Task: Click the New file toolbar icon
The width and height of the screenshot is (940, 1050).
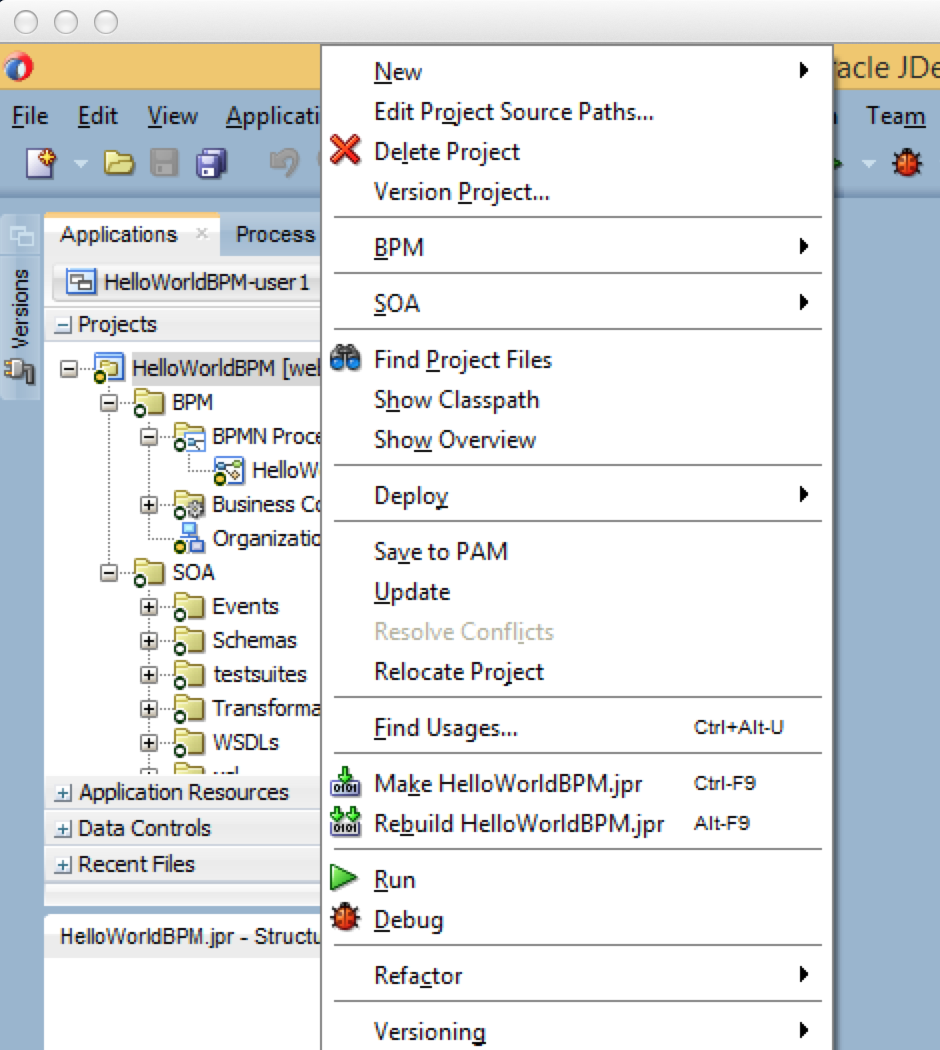Action: 41,163
